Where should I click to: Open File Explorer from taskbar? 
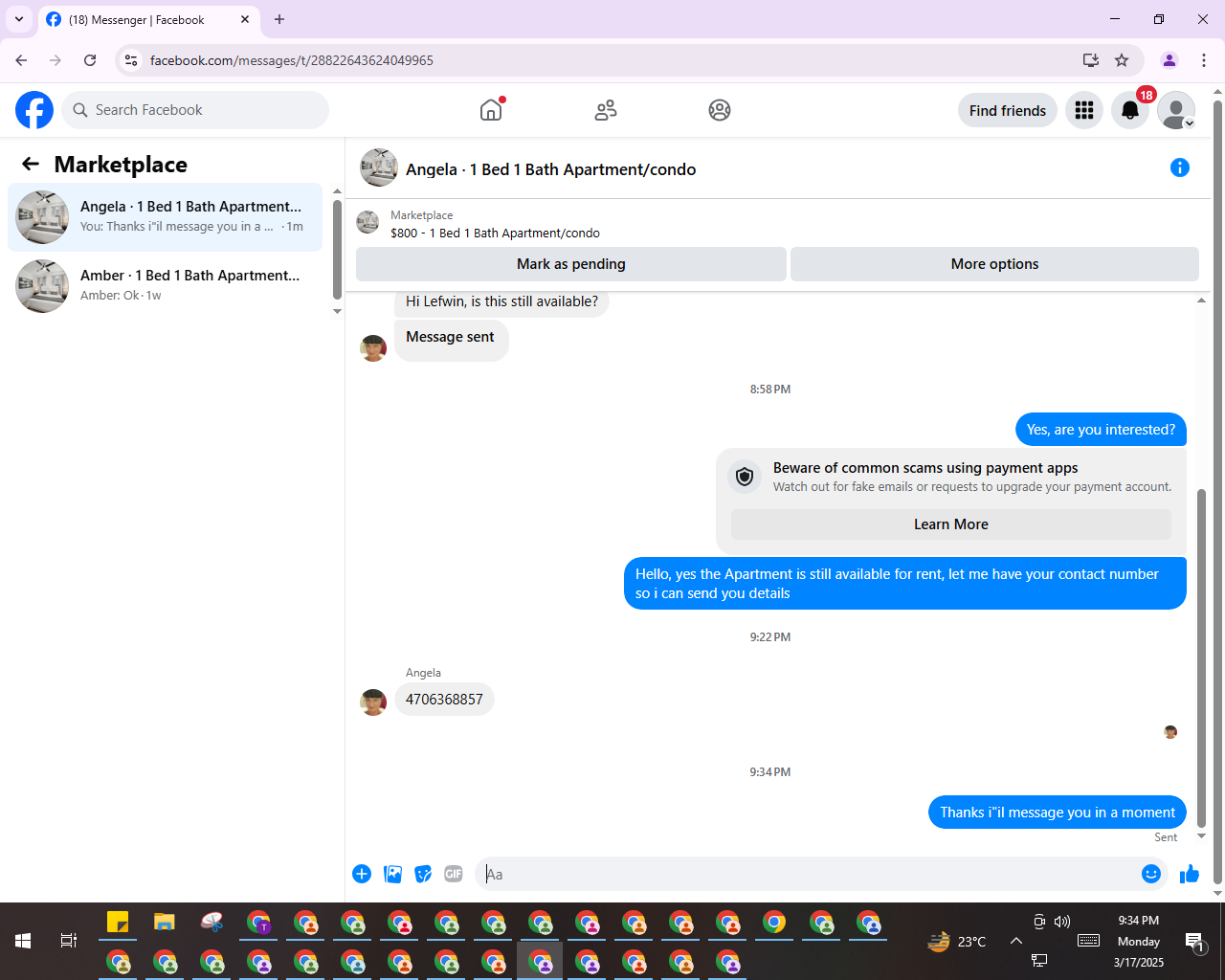click(165, 923)
